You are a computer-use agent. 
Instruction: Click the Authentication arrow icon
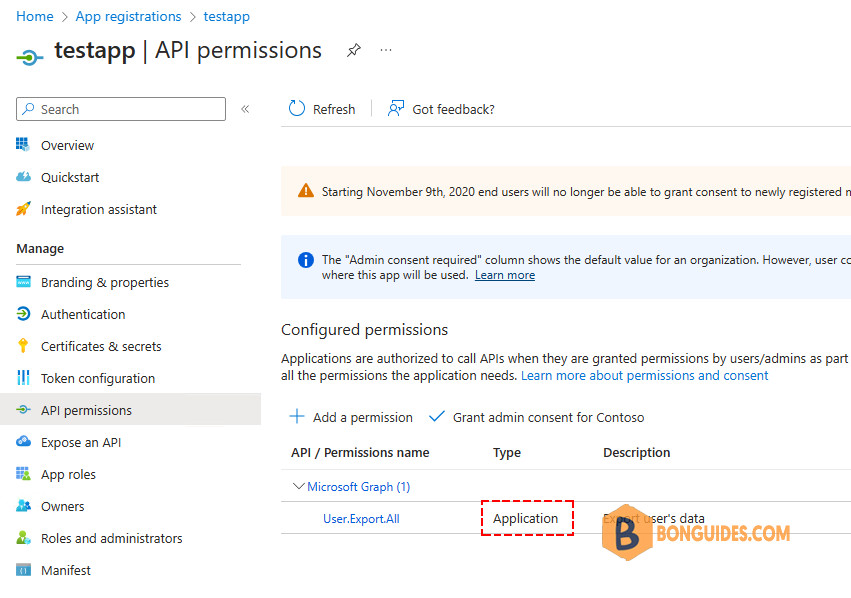(x=23, y=314)
